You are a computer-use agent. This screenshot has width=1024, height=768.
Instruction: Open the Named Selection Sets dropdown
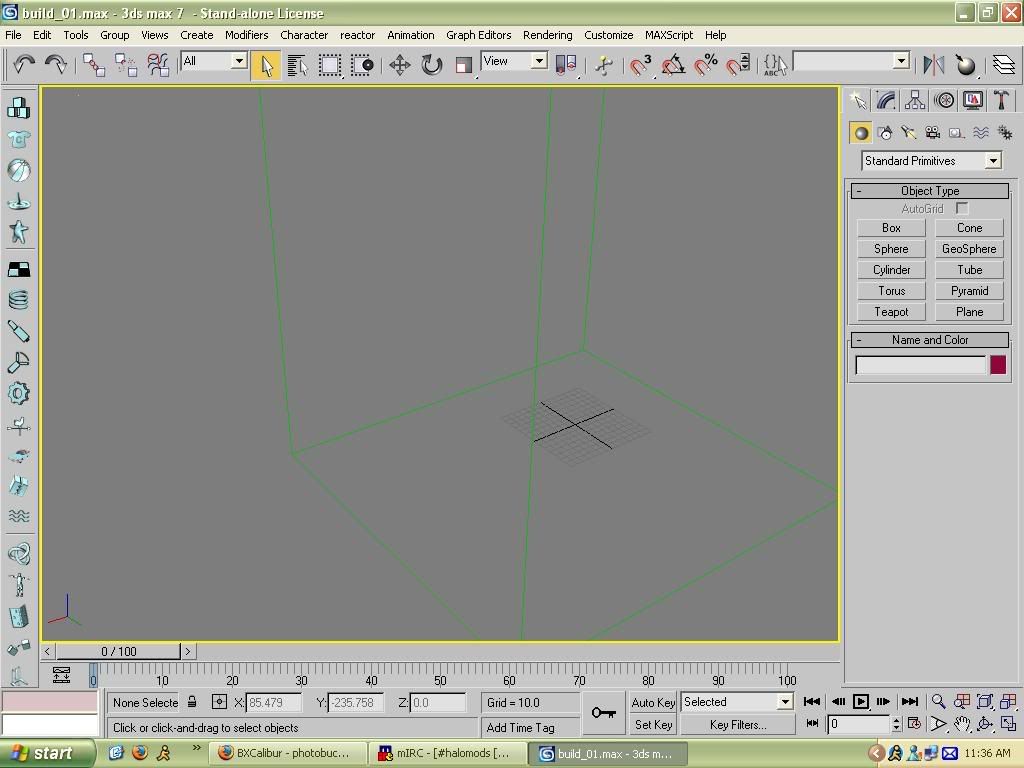point(852,61)
